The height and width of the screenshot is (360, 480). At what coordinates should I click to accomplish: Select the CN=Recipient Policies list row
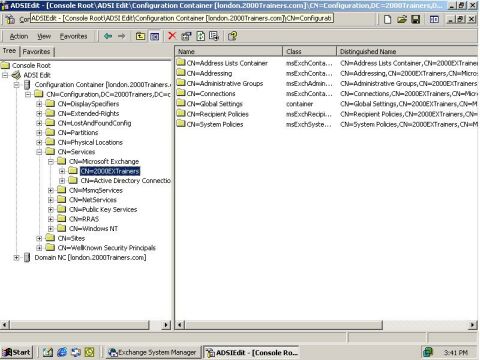218,114
